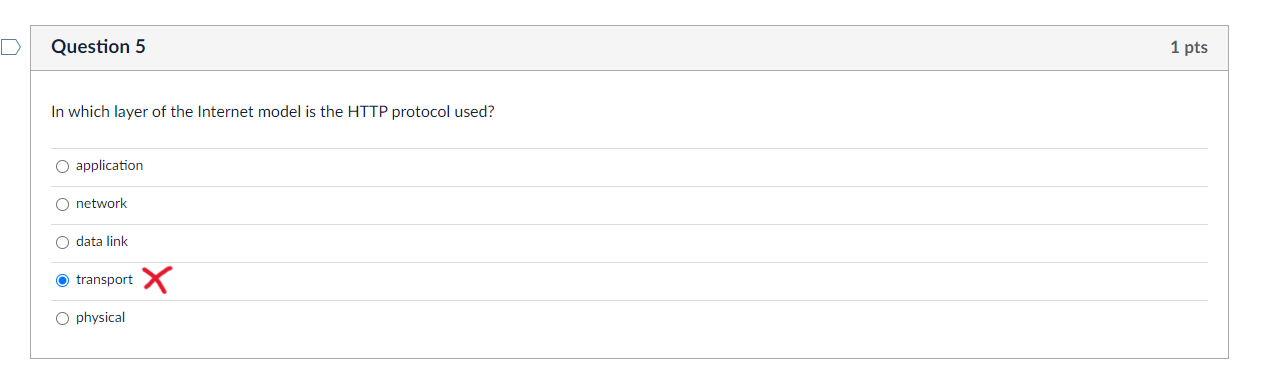Image resolution: width=1262 pixels, height=384 pixels.
Task: Click the Question 5 heading
Action: coord(98,47)
